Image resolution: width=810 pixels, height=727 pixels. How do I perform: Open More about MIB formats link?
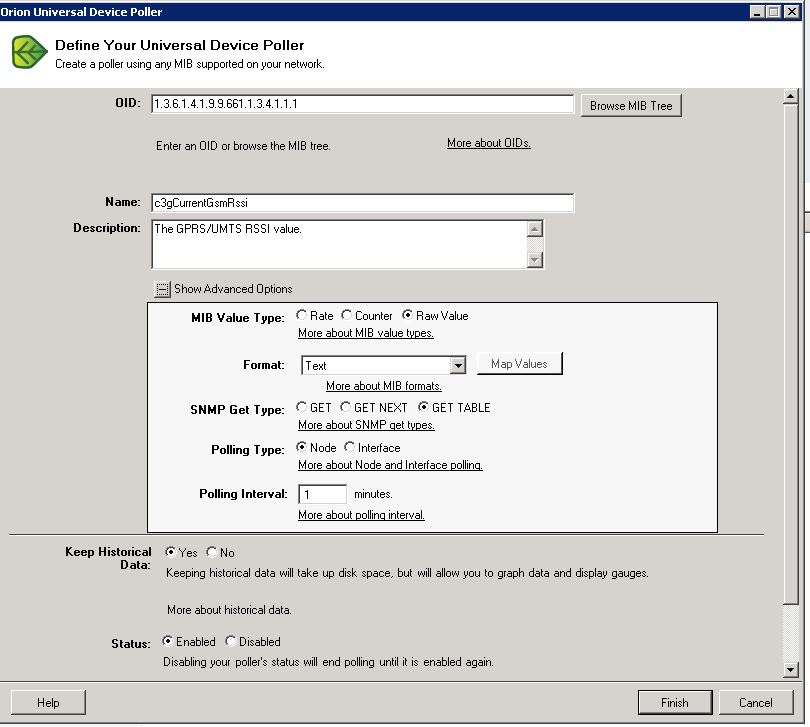tap(384, 386)
